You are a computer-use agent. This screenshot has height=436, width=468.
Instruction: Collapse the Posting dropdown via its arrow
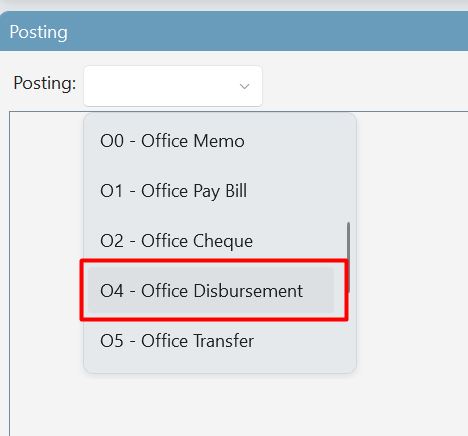[x=244, y=86]
